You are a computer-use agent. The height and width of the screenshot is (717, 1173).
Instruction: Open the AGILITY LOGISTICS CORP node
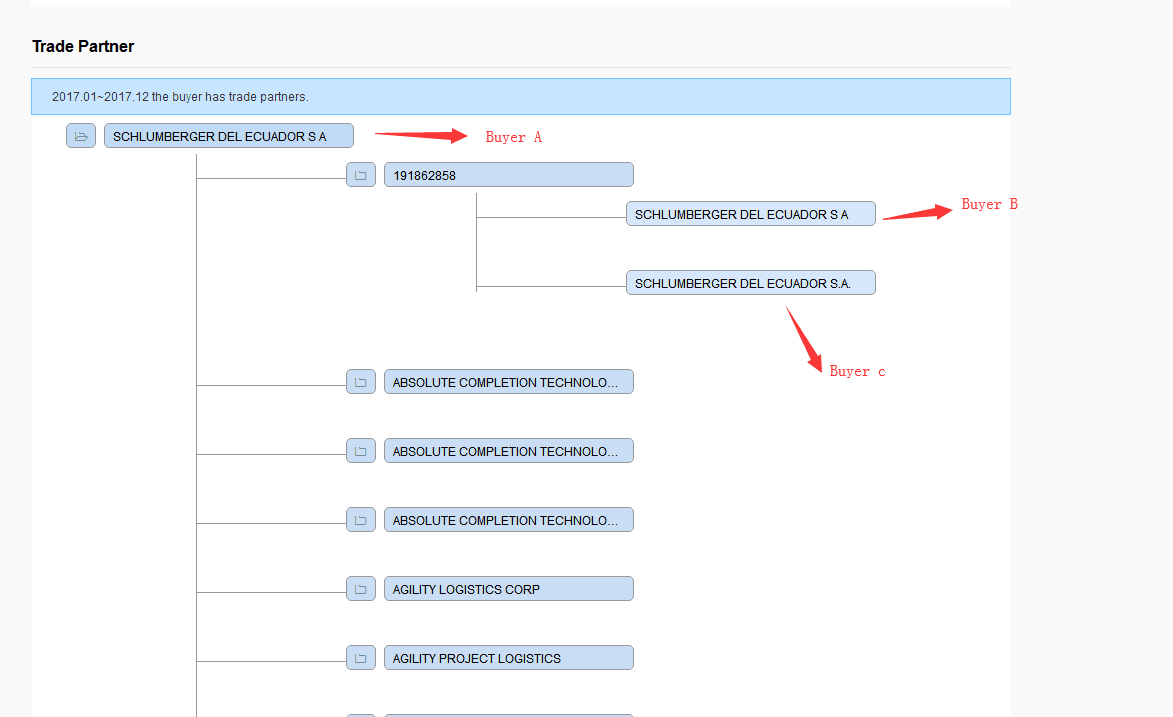508,589
